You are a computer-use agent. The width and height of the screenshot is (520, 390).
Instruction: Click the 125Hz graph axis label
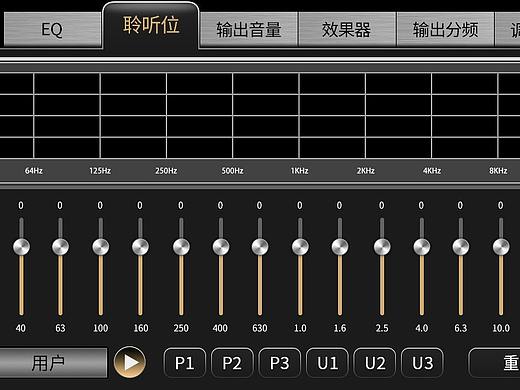tap(100, 171)
